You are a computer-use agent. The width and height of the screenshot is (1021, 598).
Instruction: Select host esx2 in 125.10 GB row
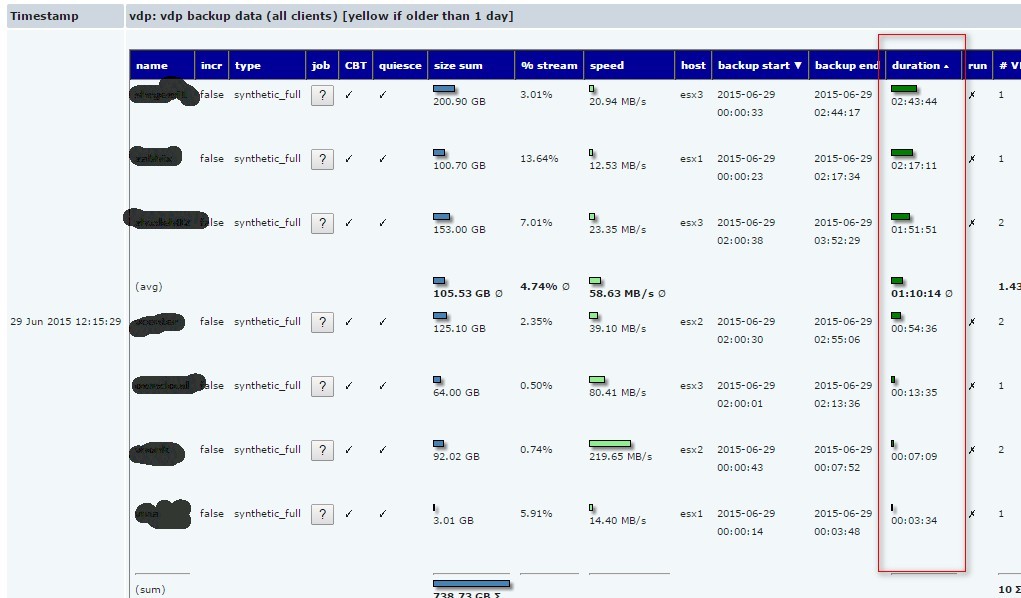coord(692,322)
